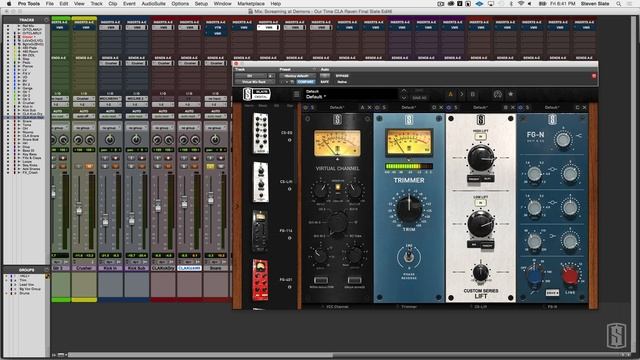Click the red target button in plugin window
The width and height of the screenshot is (640, 360).
point(594,76)
